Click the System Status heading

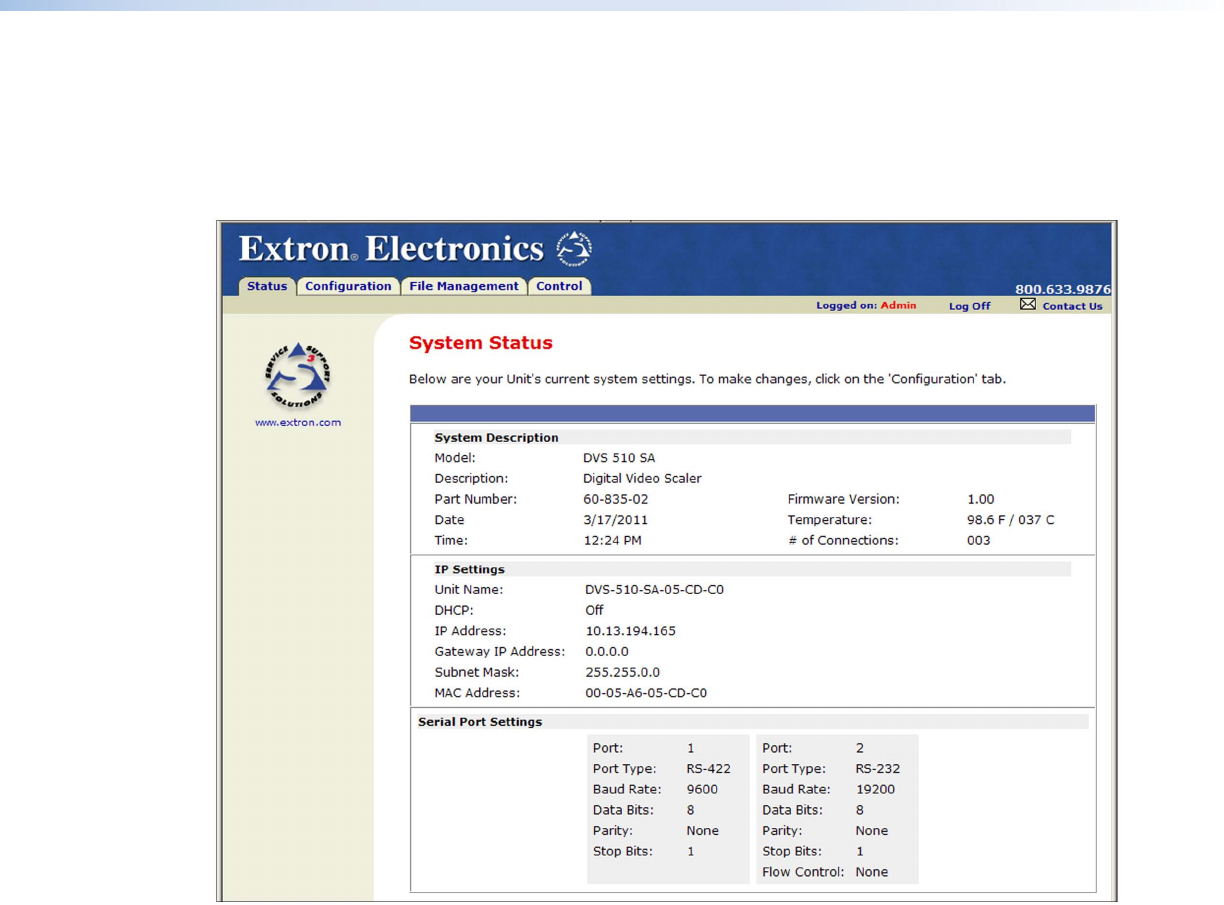pos(480,343)
